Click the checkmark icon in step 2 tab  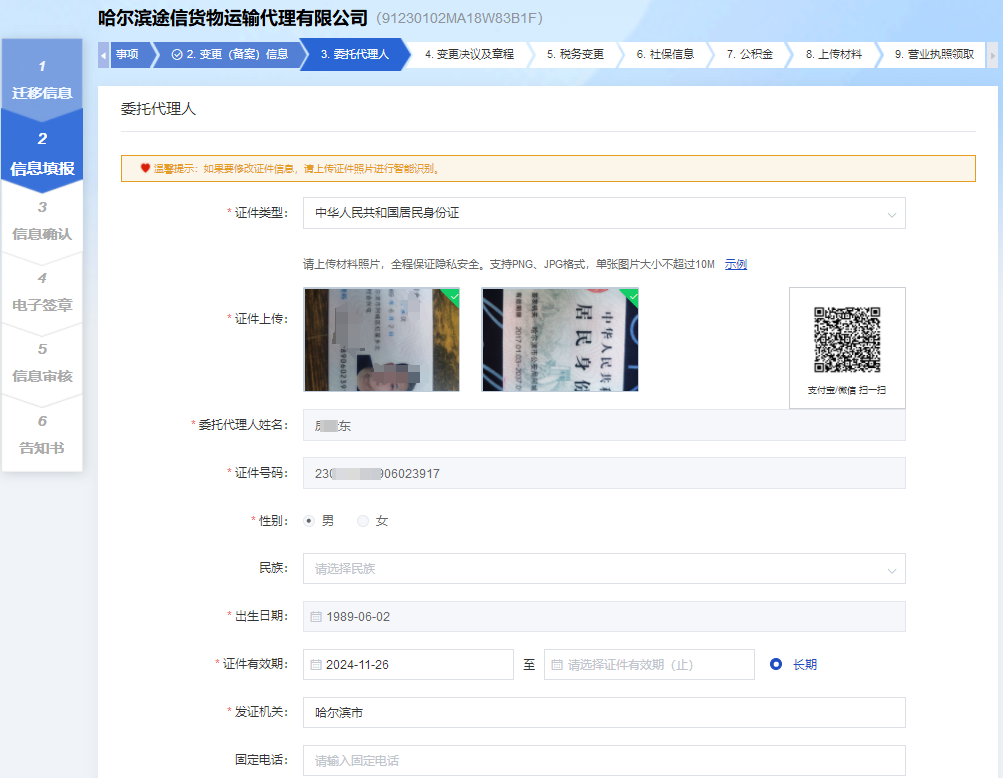coord(177,55)
